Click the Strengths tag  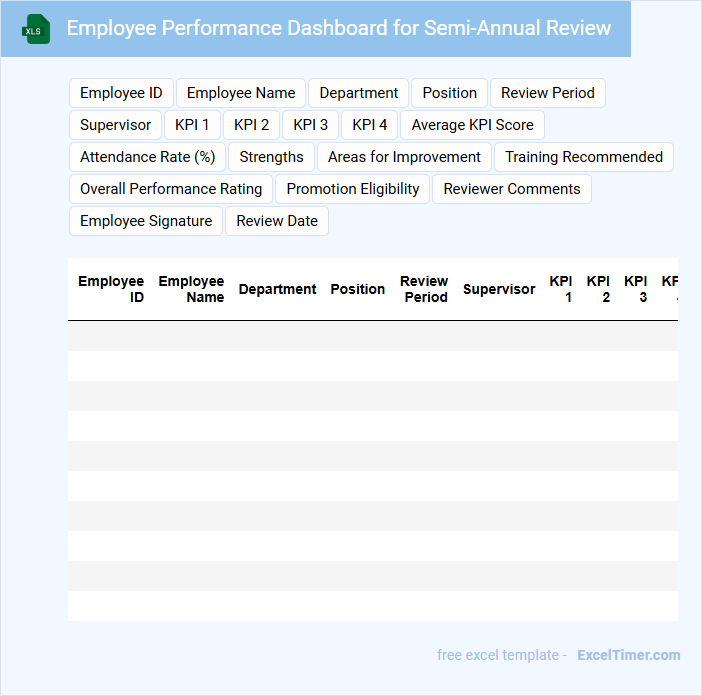271,157
